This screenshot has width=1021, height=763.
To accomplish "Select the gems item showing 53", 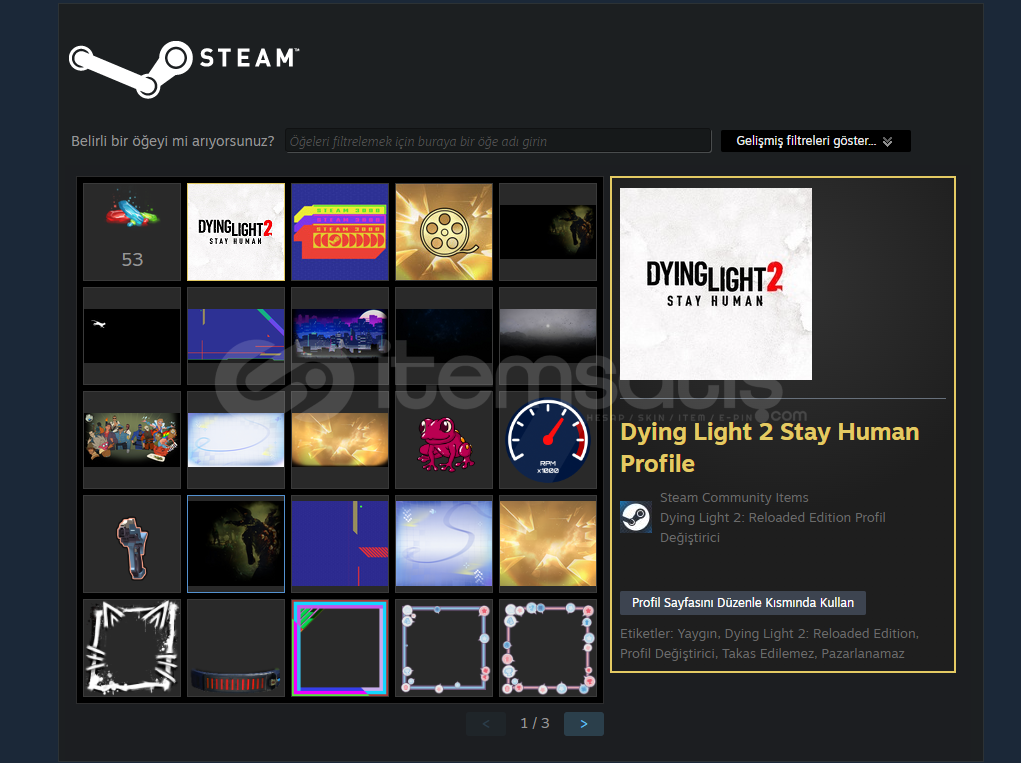I will click(x=132, y=232).
